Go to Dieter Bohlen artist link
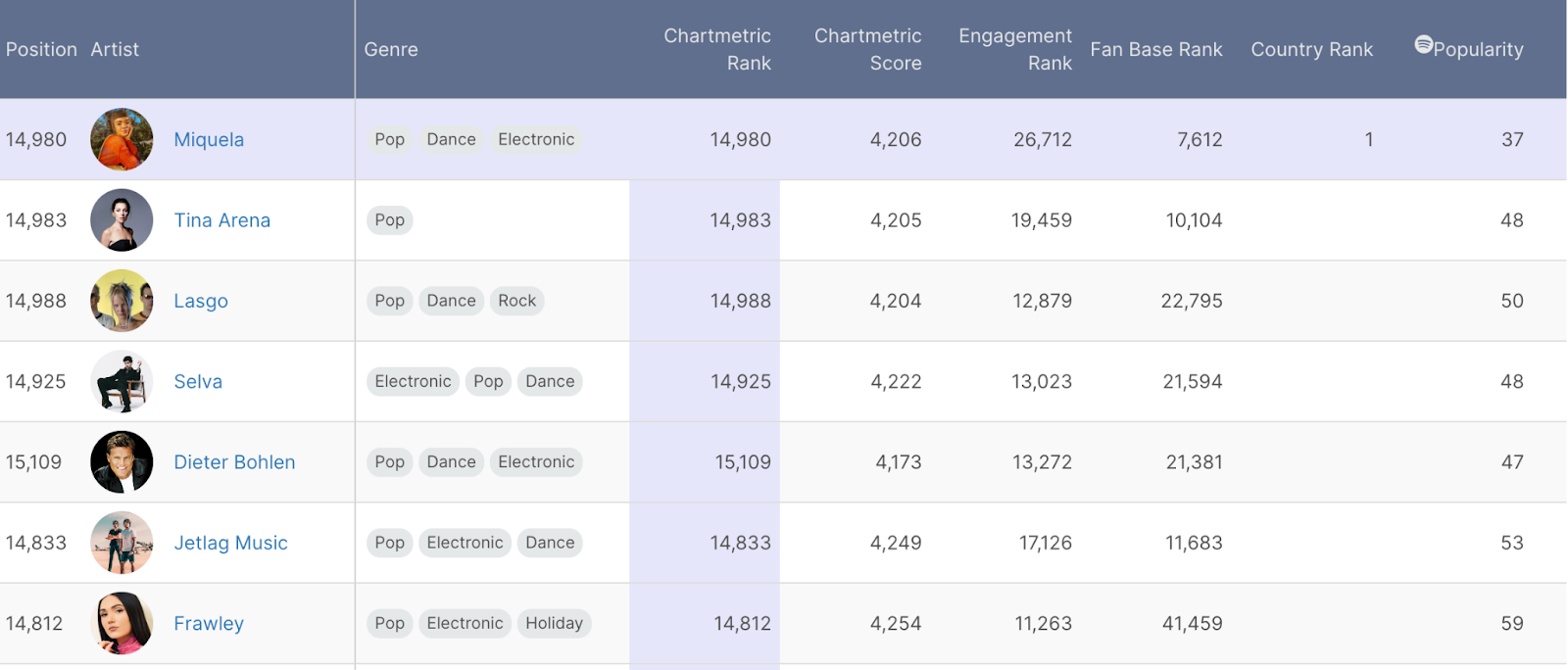 [234, 462]
